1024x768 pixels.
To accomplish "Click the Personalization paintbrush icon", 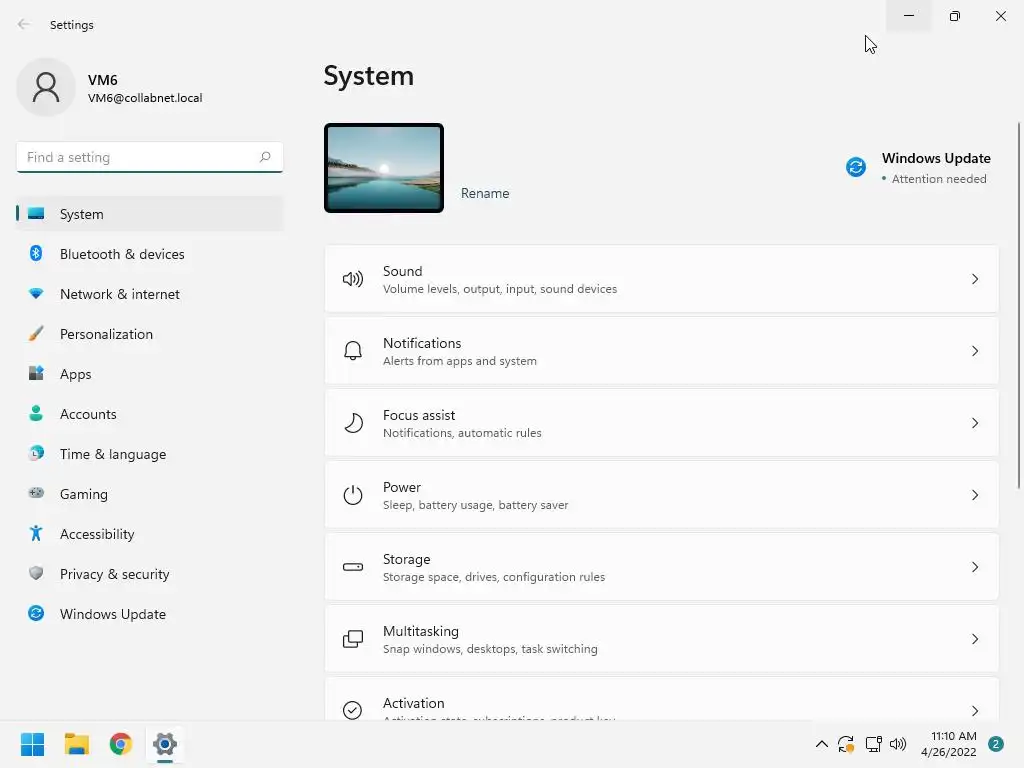I will (36, 334).
